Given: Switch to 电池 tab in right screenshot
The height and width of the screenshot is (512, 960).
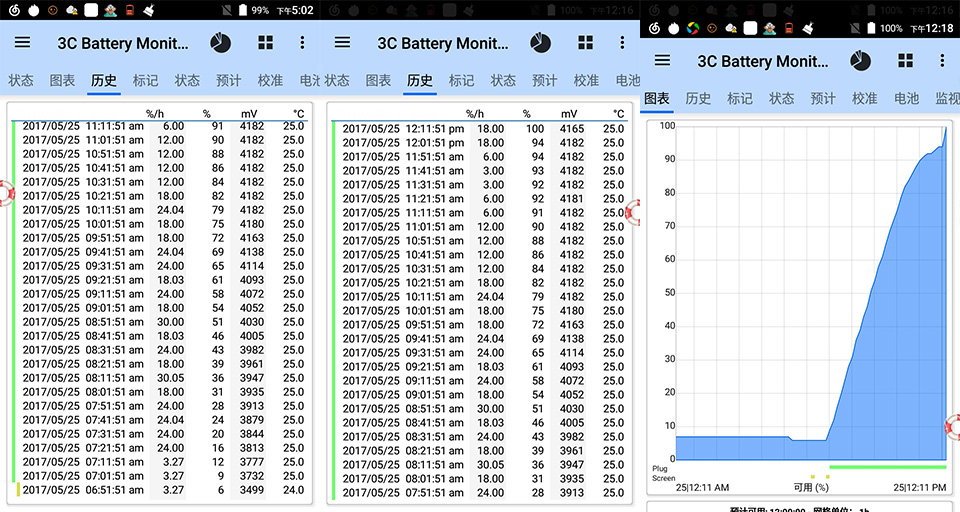Looking at the screenshot, I should coord(906,98).
